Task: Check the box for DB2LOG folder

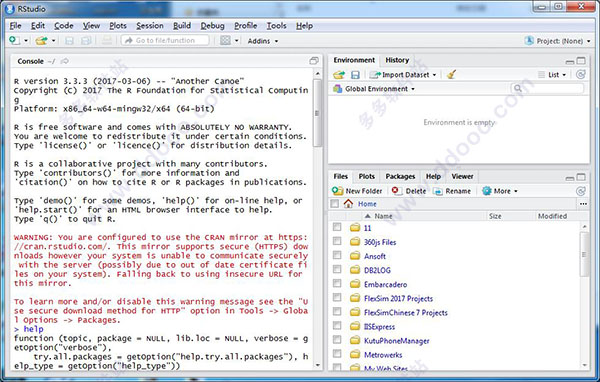Action: [x=337, y=269]
